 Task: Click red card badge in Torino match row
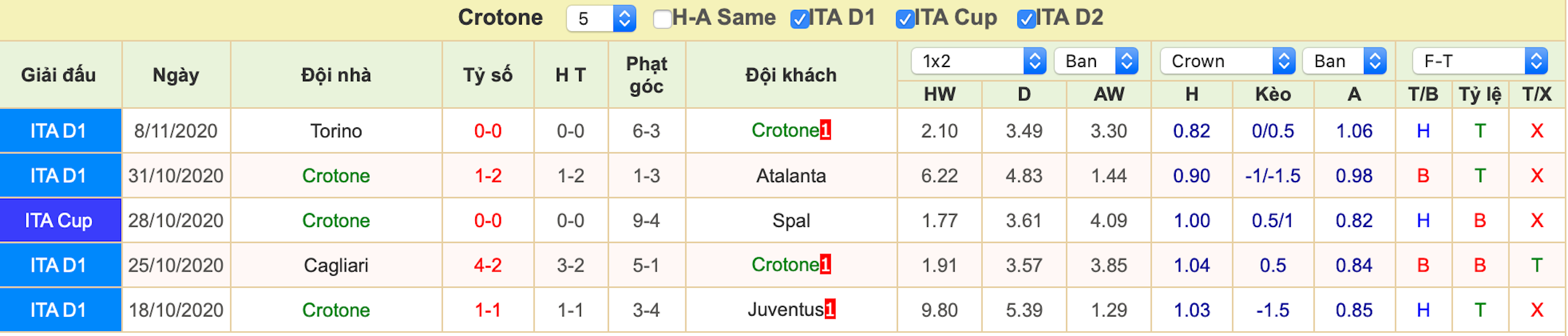pos(825,130)
